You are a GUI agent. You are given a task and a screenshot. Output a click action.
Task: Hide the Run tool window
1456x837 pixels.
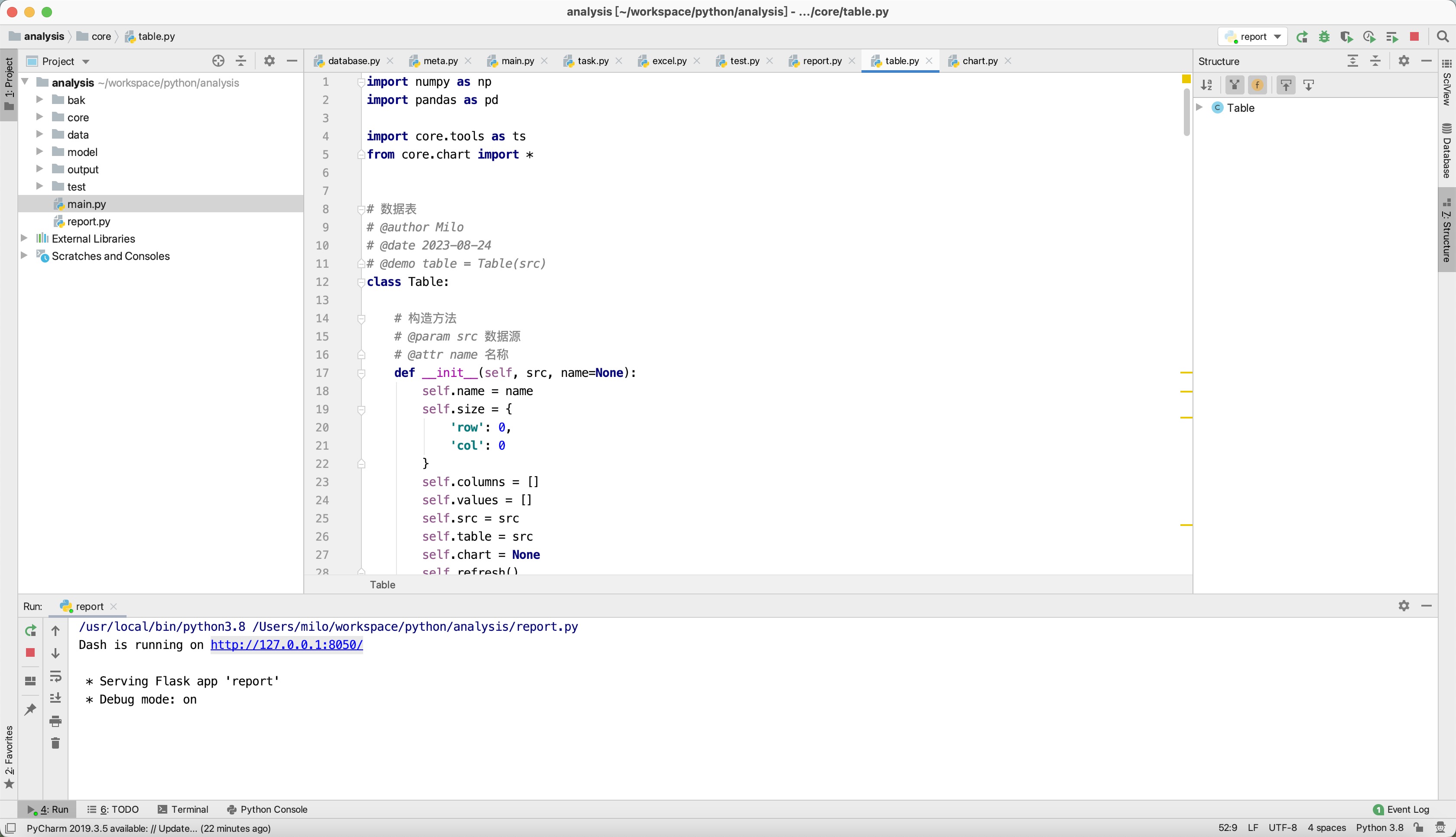click(1426, 606)
